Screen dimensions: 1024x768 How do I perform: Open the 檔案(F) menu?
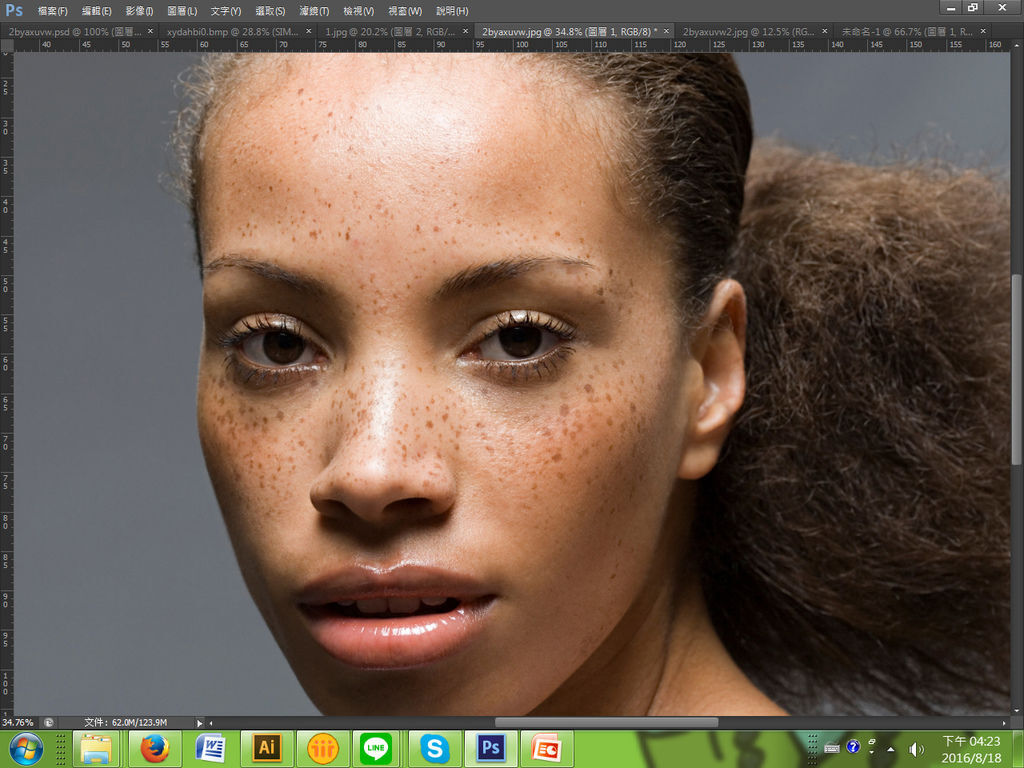52,11
